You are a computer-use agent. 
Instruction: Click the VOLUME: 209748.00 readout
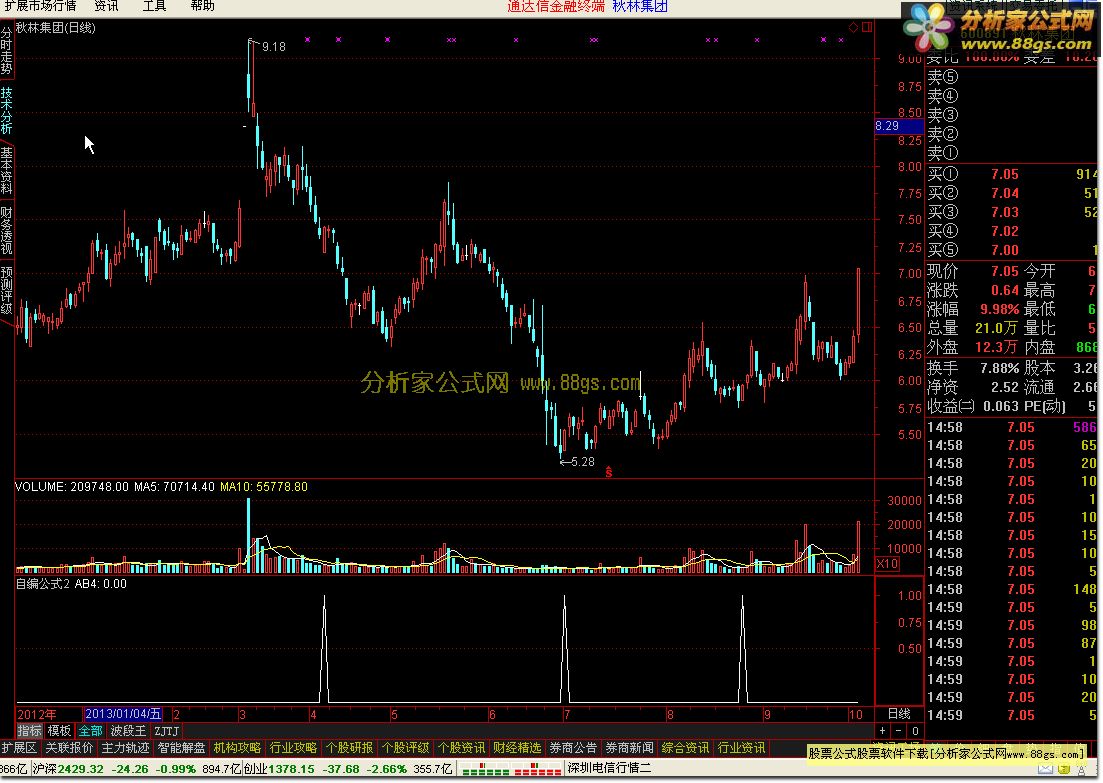[x=72, y=486]
